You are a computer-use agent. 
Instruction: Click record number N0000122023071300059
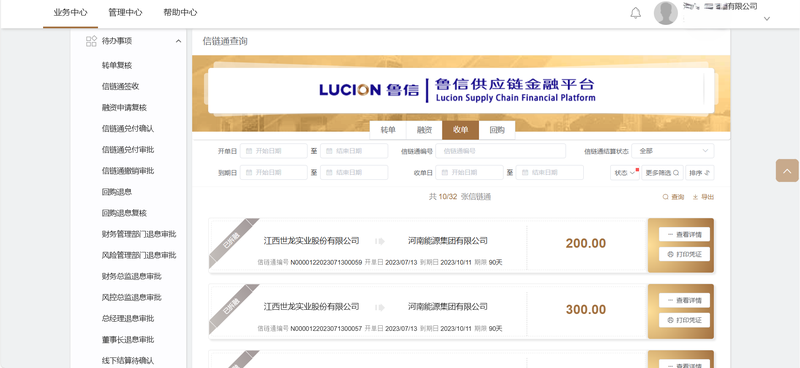coord(326,262)
